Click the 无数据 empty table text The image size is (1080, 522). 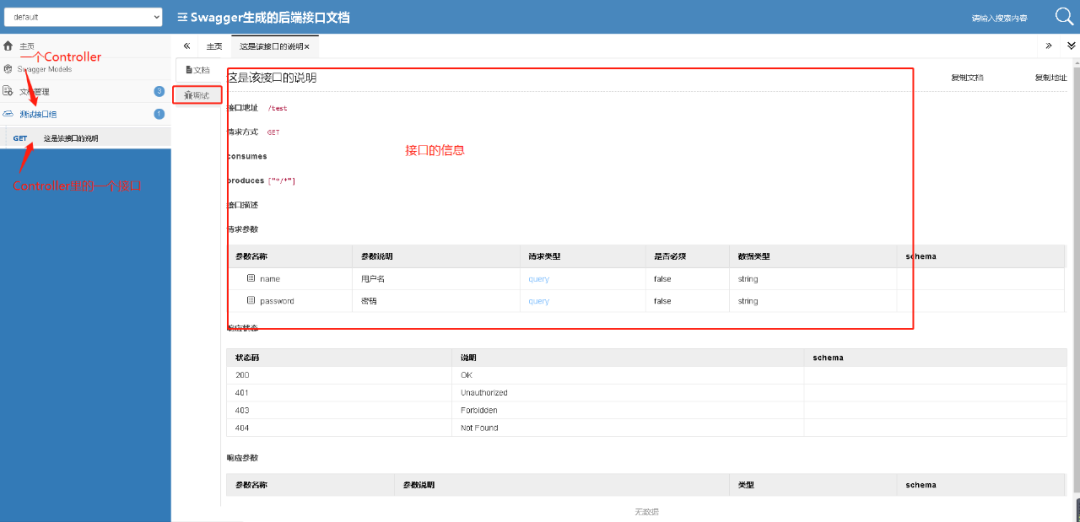(x=647, y=512)
